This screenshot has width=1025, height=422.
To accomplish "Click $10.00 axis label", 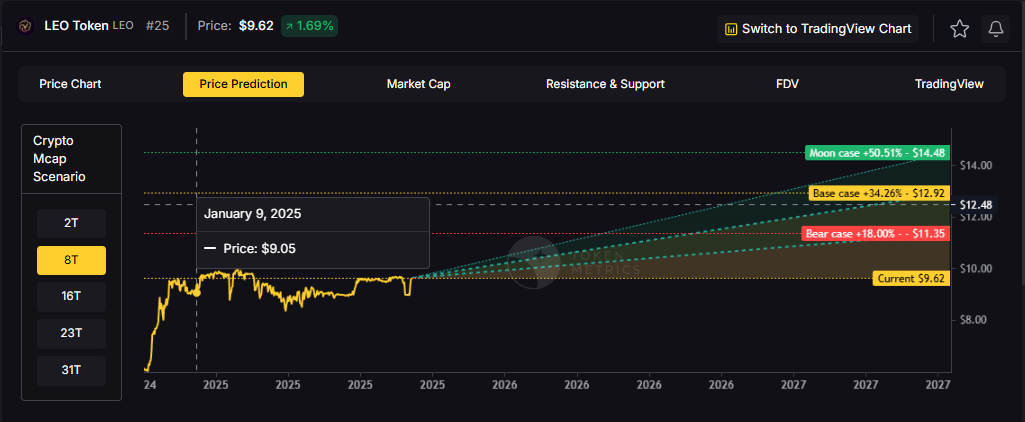I will click(x=976, y=268).
